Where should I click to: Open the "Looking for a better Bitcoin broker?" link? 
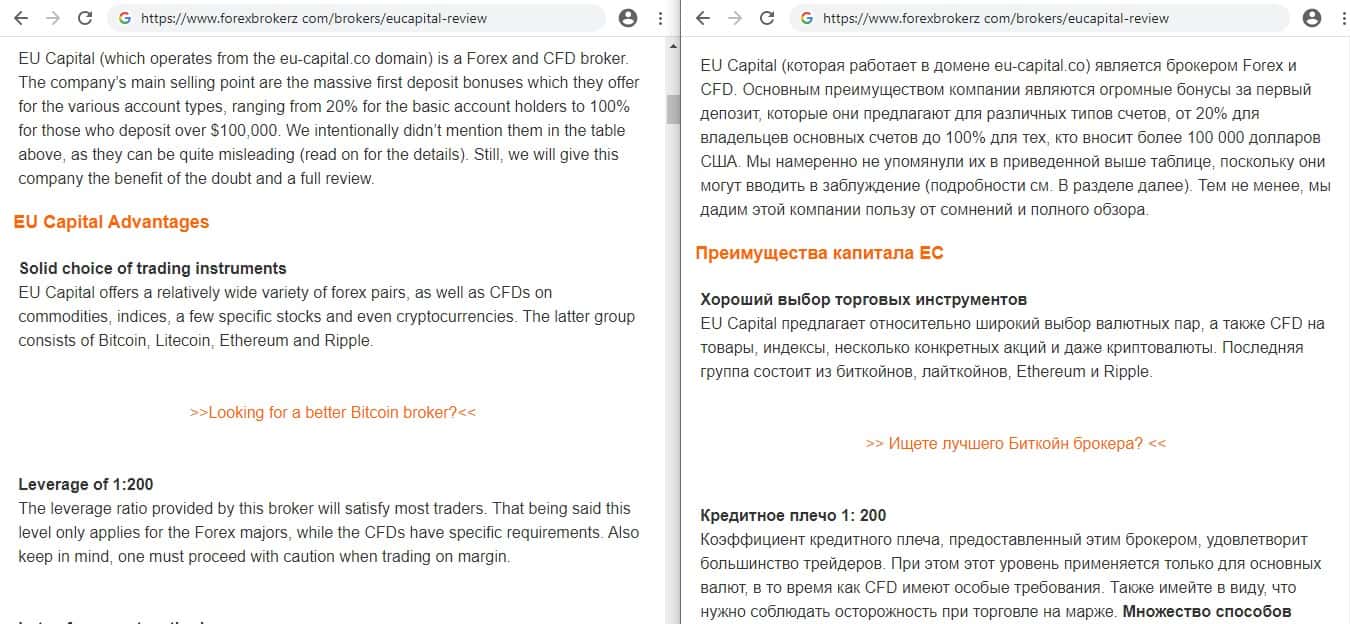click(x=332, y=412)
